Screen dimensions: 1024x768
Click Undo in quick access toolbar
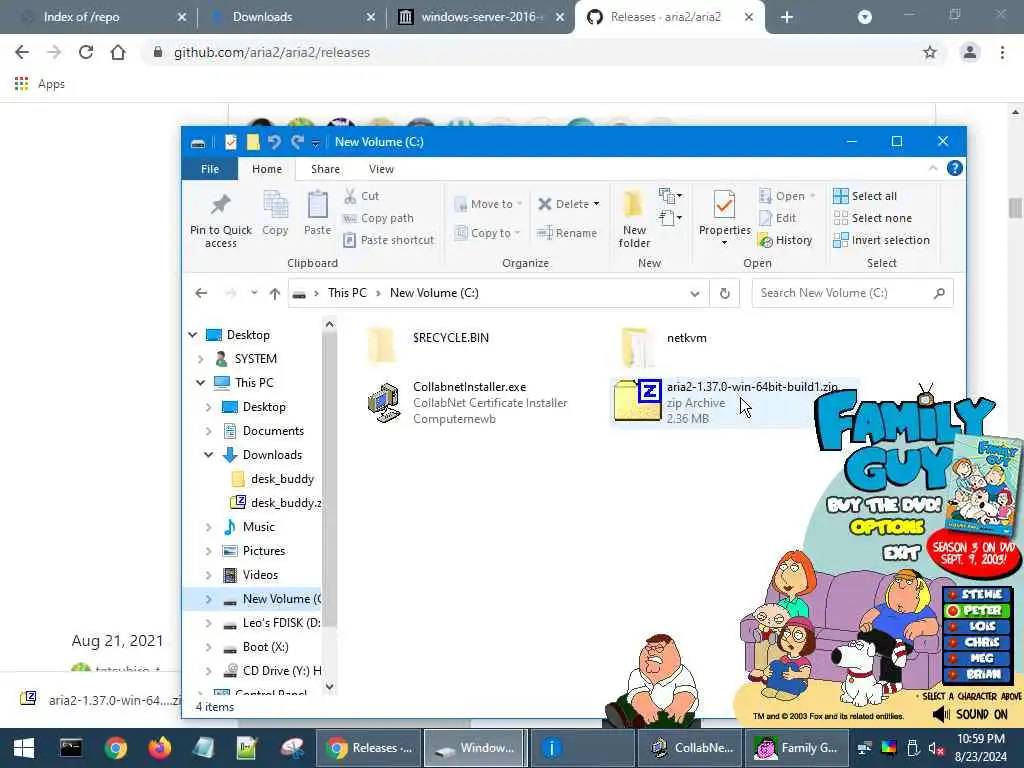274,142
